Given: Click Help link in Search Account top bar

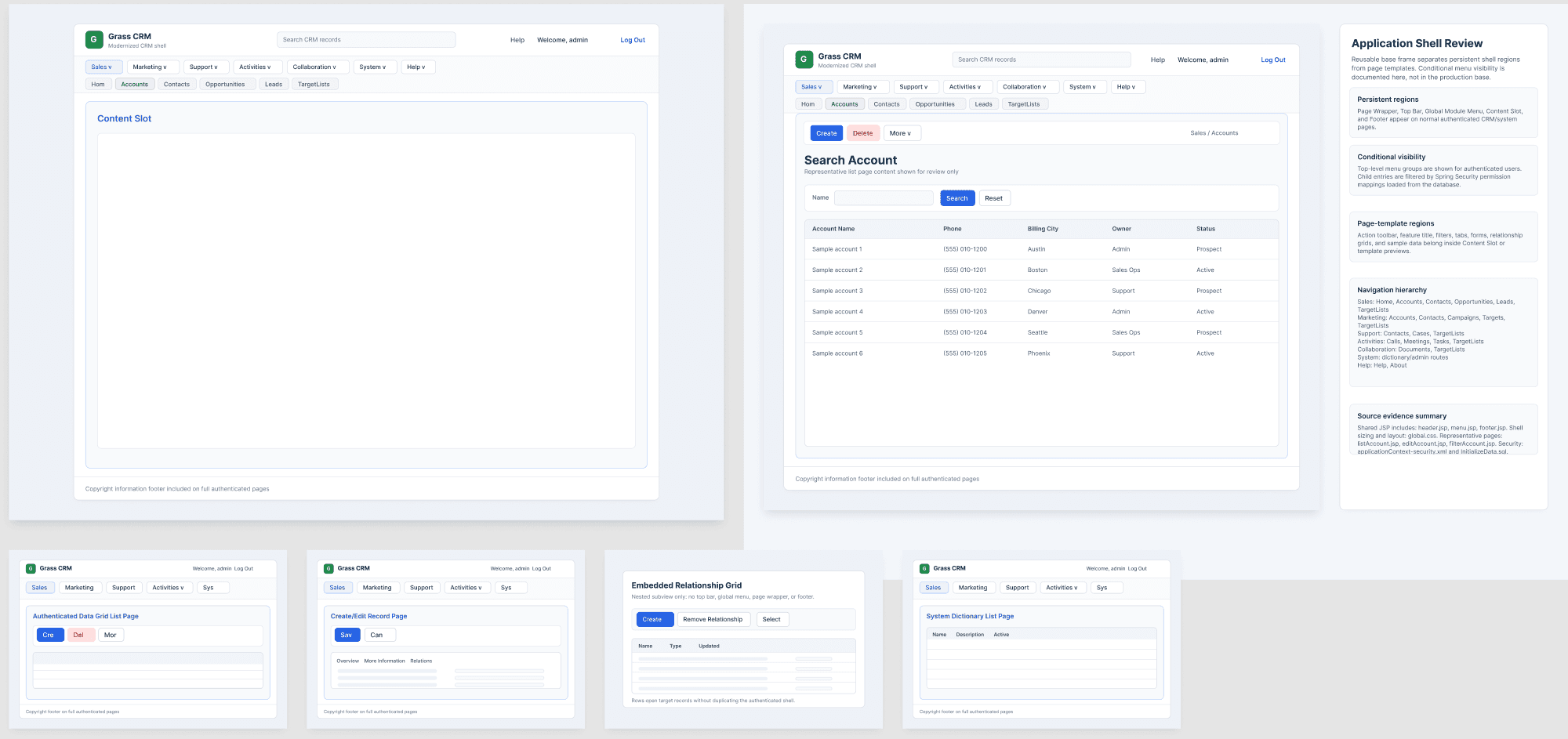Looking at the screenshot, I should (x=1158, y=60).
